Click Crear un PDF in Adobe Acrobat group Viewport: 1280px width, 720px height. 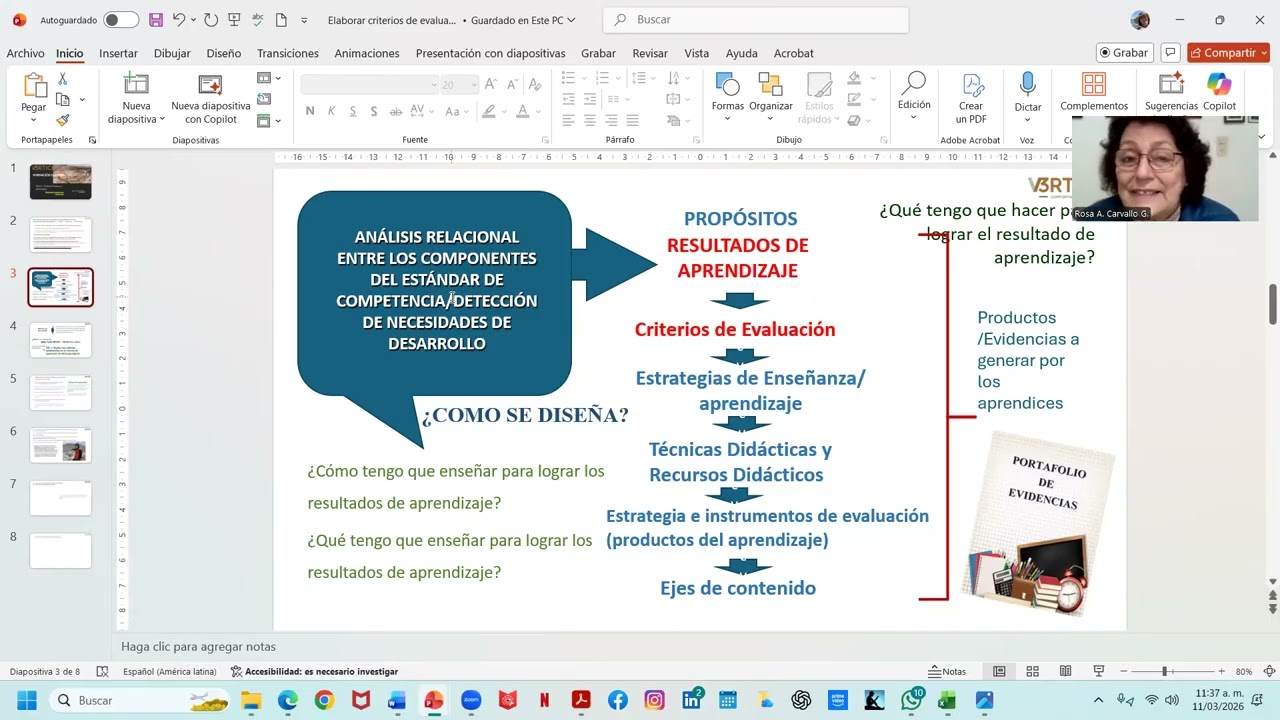pos(971,98)
